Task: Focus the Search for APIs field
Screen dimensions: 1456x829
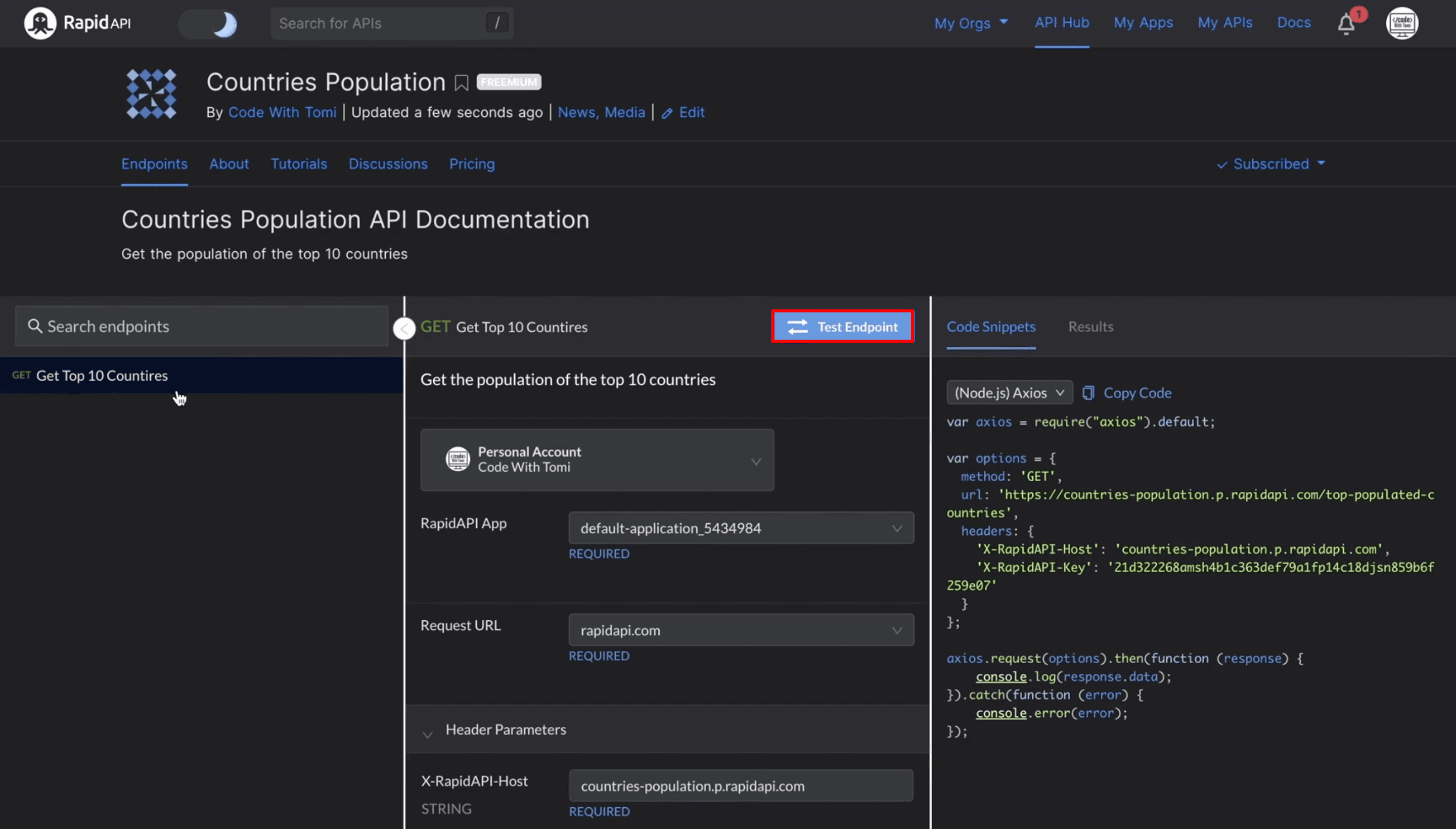Action: (x=392, y=23)
